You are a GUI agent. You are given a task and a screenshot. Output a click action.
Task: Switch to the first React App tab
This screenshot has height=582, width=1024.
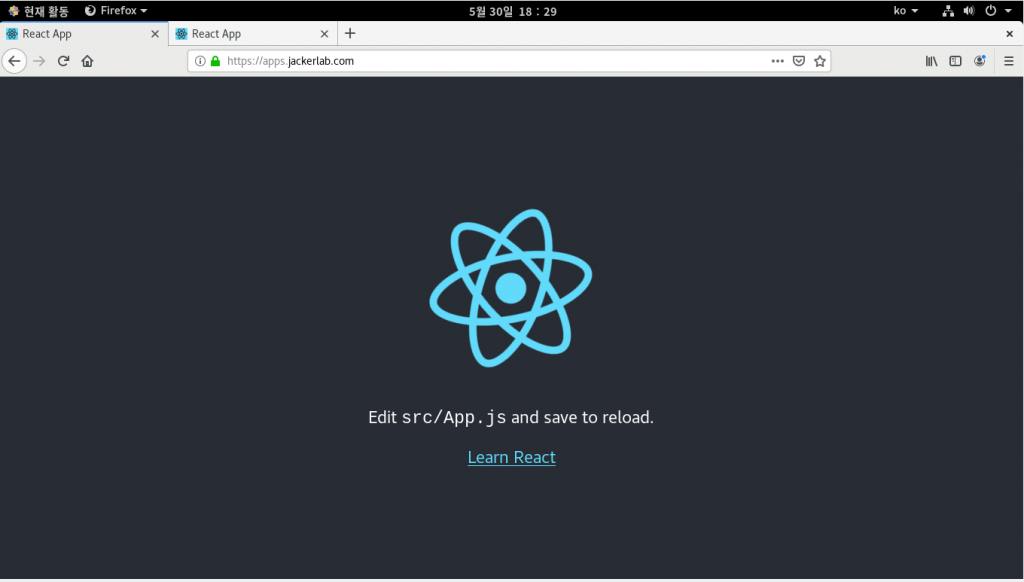tap(84, 33)
